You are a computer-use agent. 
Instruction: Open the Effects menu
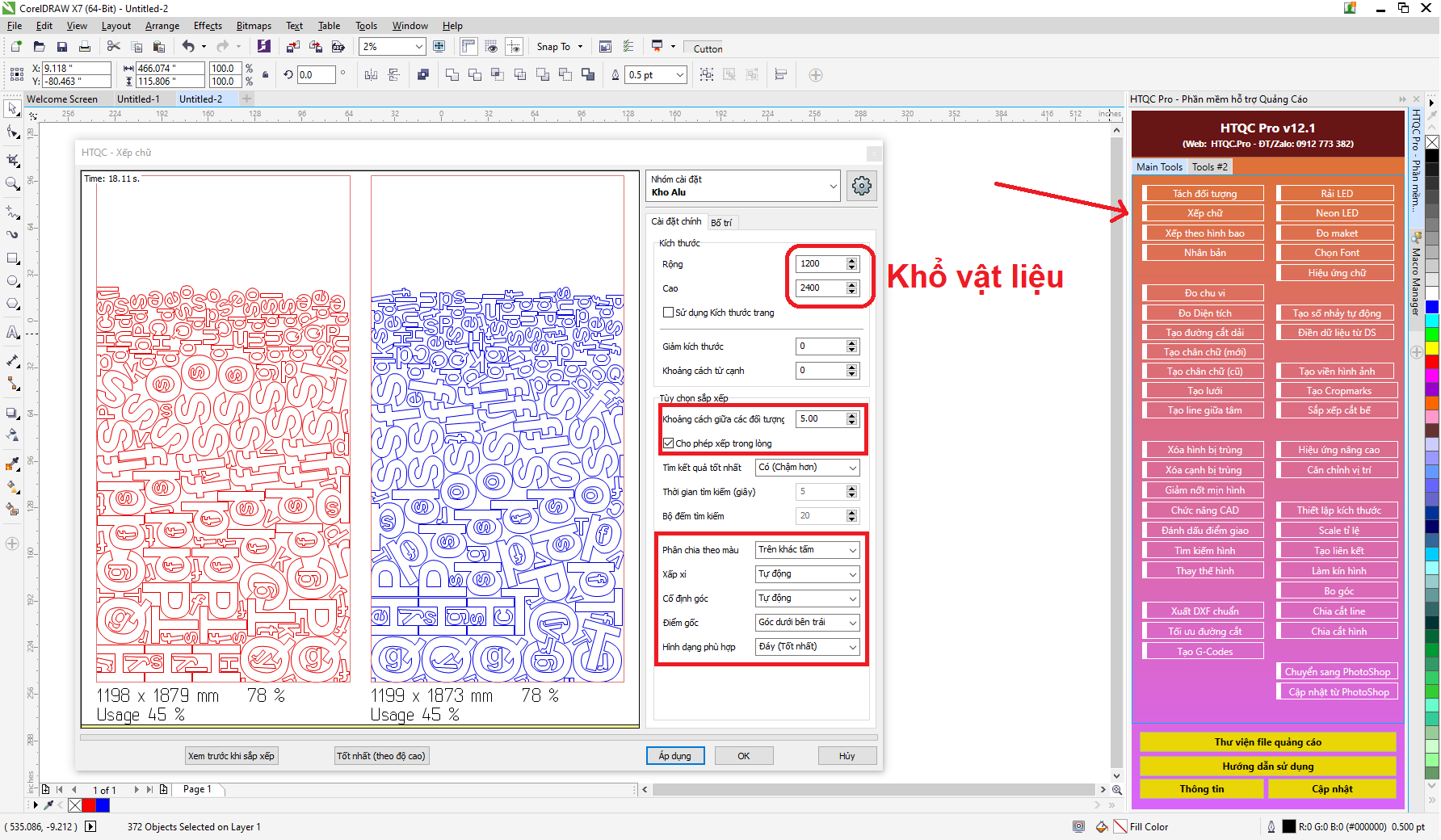click(208, 26)
